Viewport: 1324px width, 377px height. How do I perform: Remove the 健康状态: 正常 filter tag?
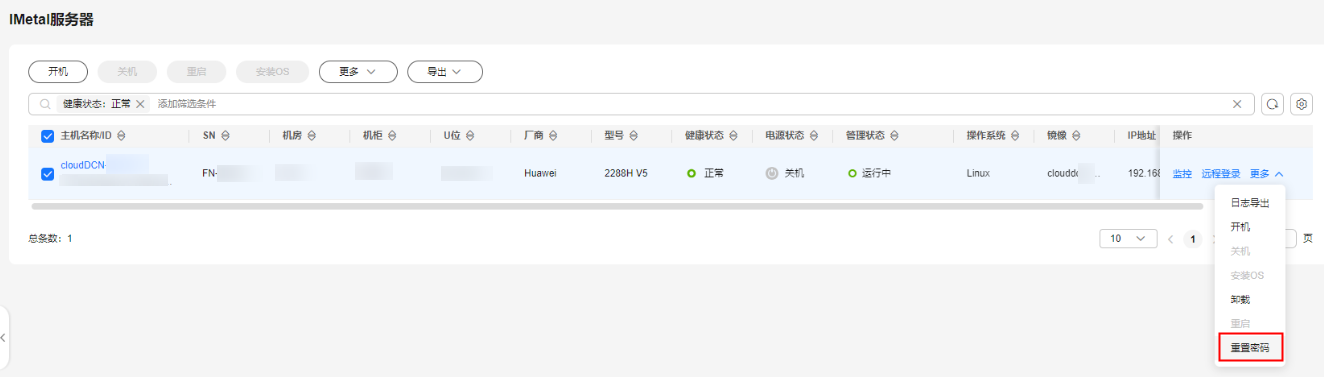(x=140, y=104)
